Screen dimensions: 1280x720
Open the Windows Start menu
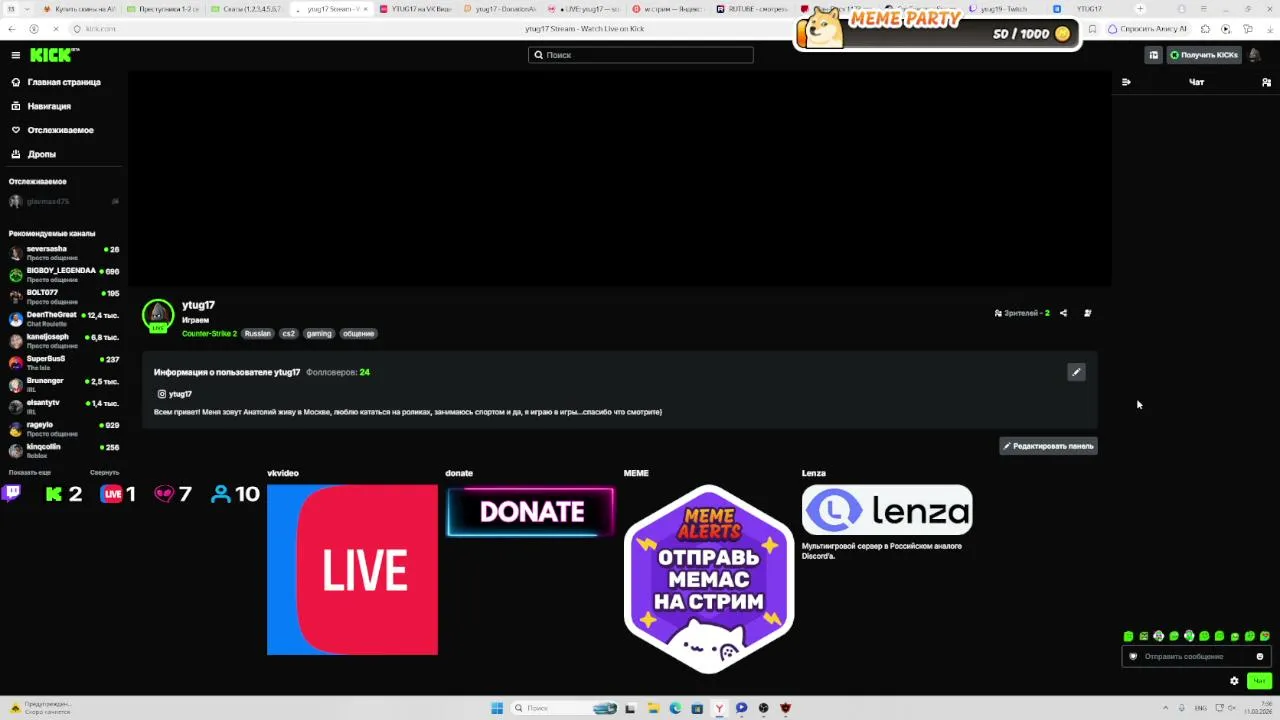click(x=497, y=708)
